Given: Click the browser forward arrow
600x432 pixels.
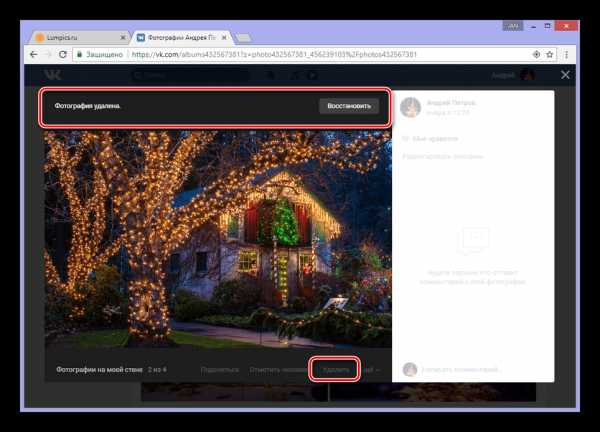Looking at the screenshot, I should (49, 54).
